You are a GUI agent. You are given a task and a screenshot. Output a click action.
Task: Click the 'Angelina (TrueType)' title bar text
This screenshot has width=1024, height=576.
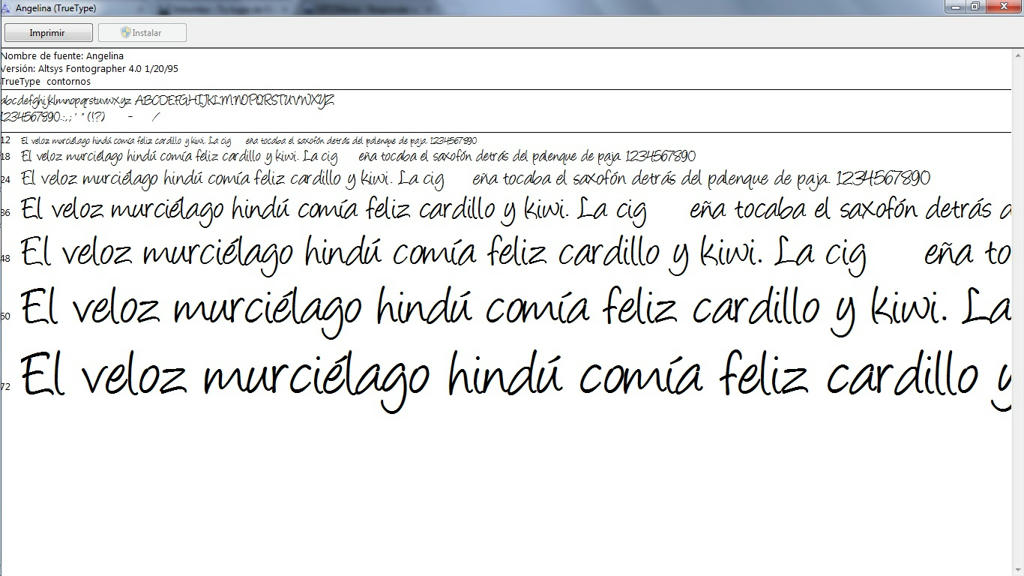tap(56, 7)
